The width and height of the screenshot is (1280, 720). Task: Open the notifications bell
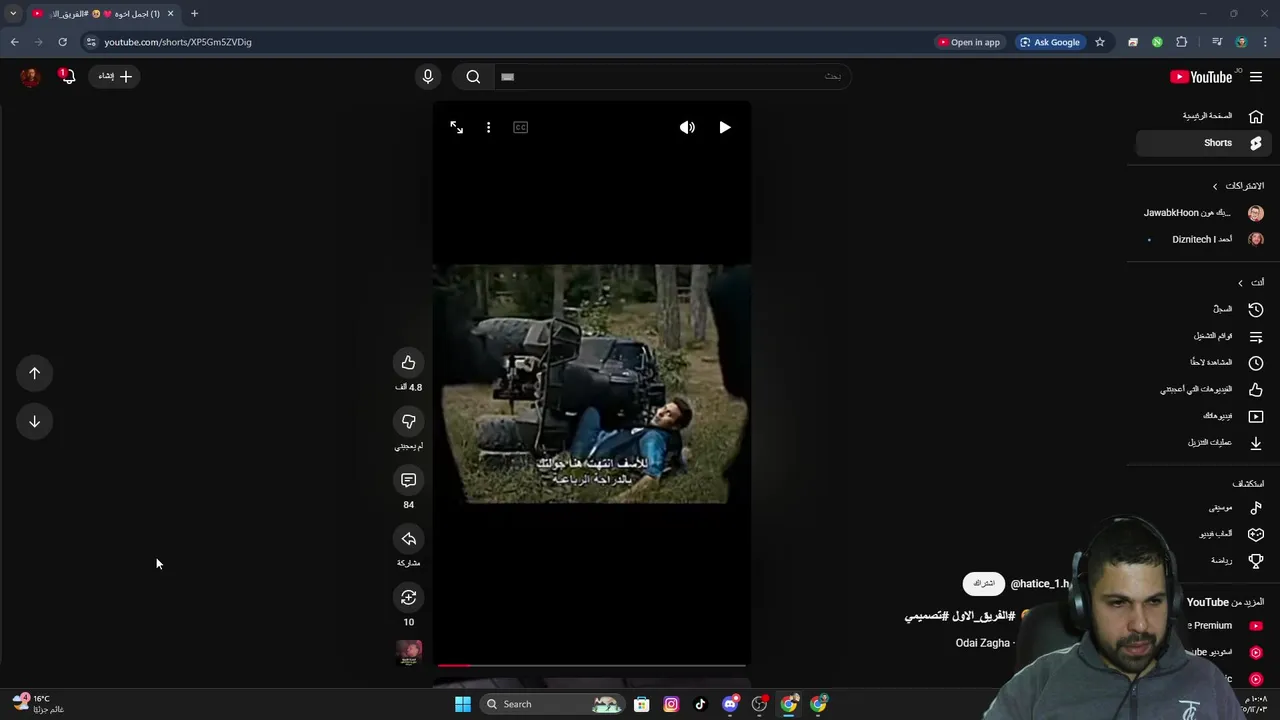tap(67, 76)
